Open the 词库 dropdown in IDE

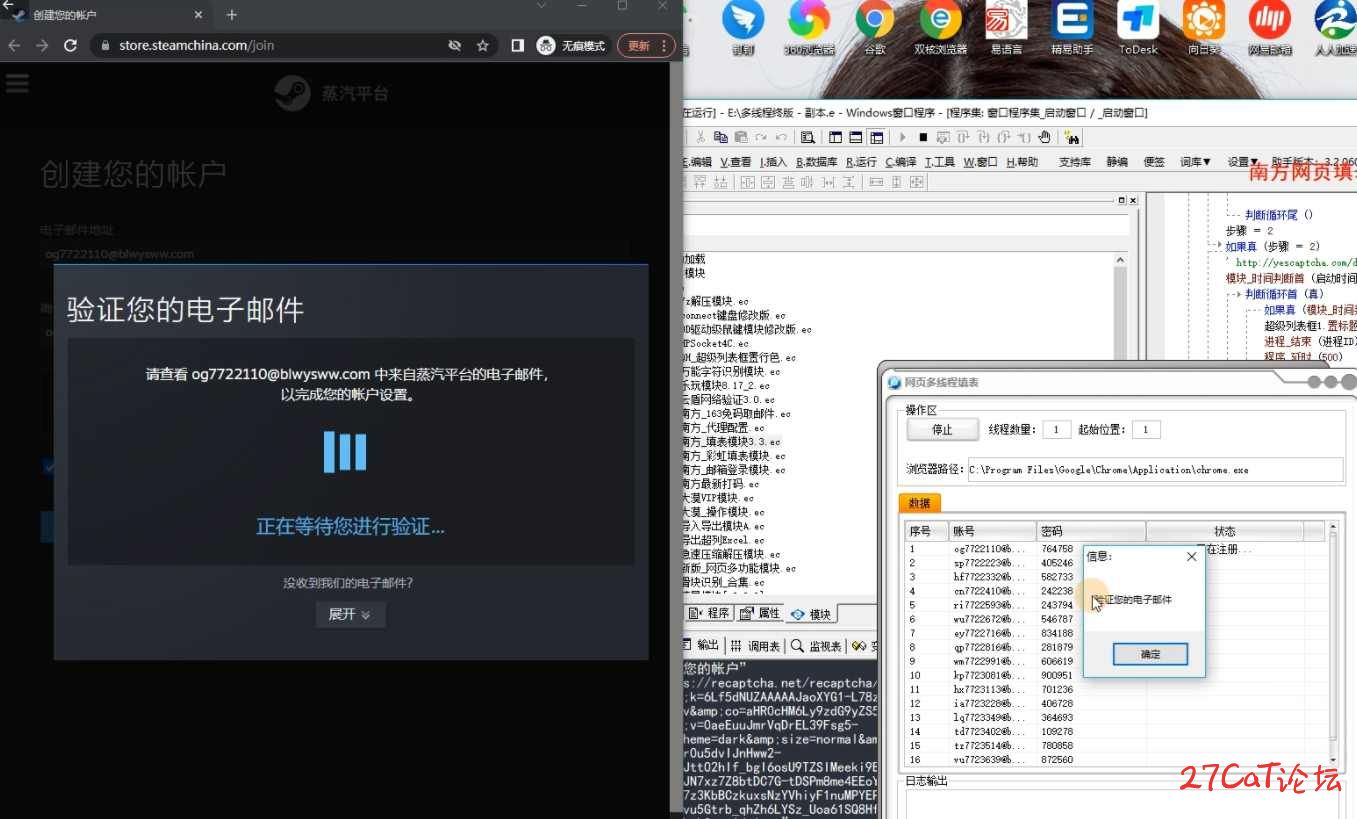[x=1195, y=161]
